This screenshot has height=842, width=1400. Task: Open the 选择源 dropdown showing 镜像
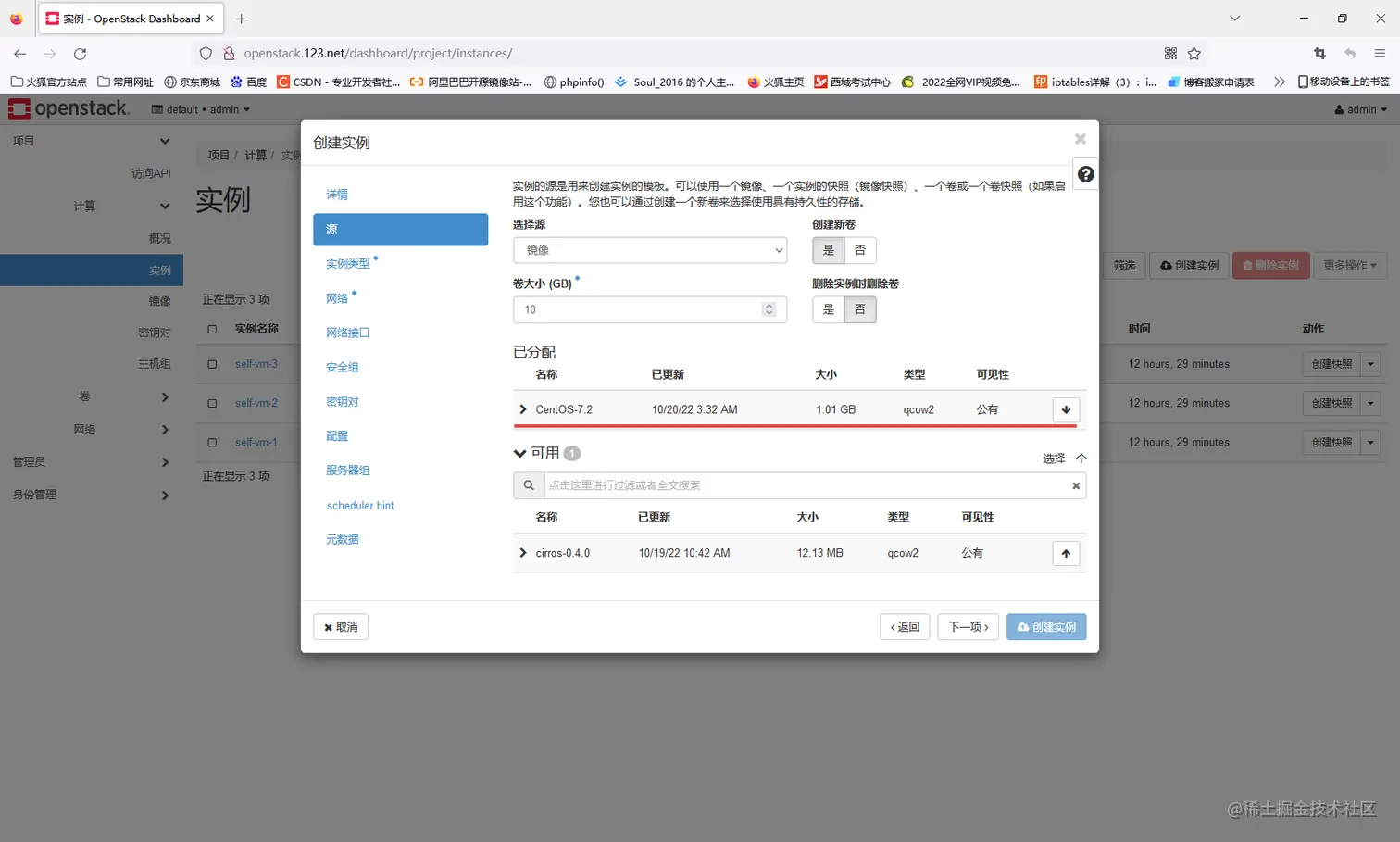[650, 250]
